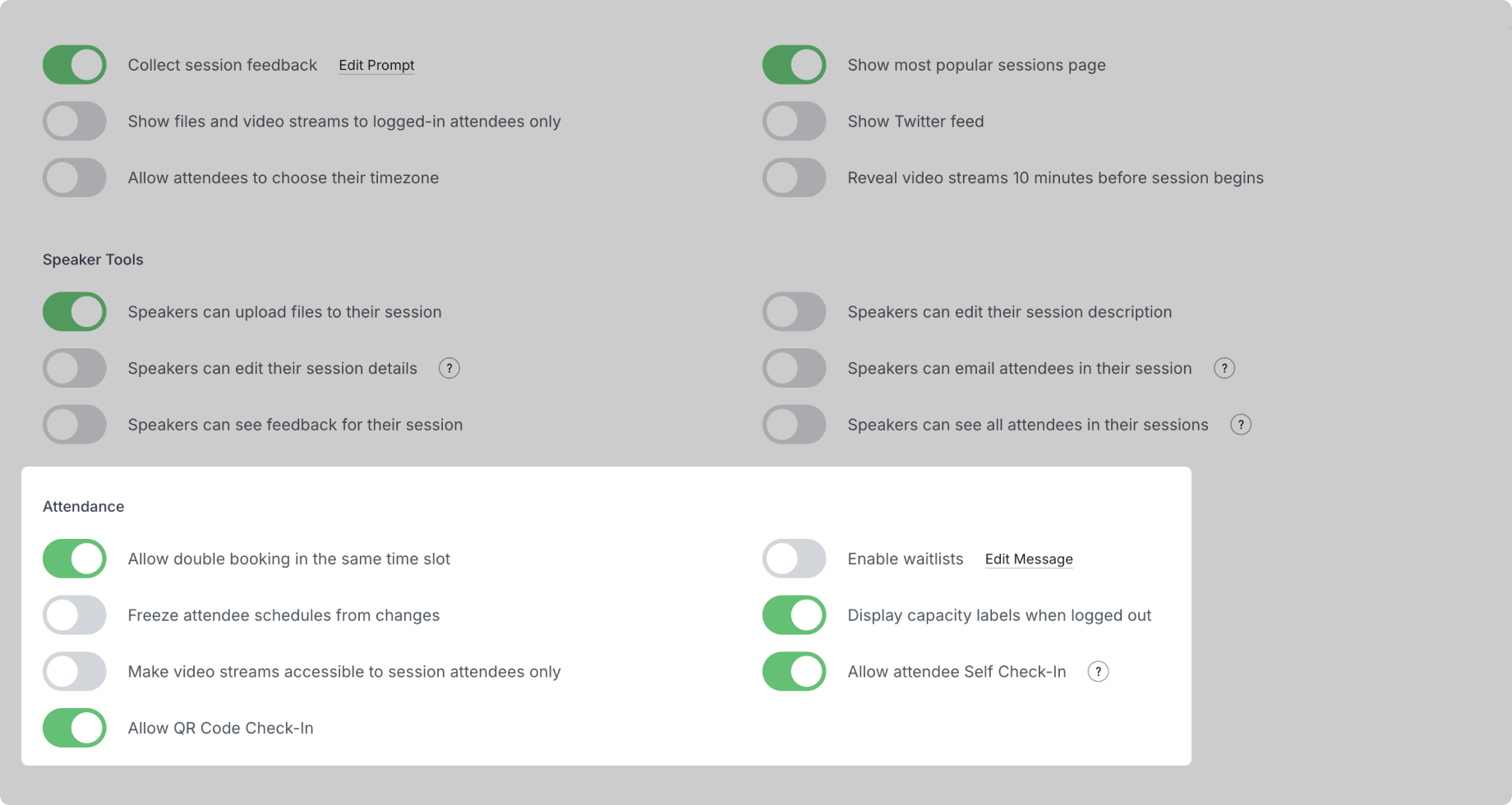
Task: Disable Show most popular sessions page
Action: 794,65
